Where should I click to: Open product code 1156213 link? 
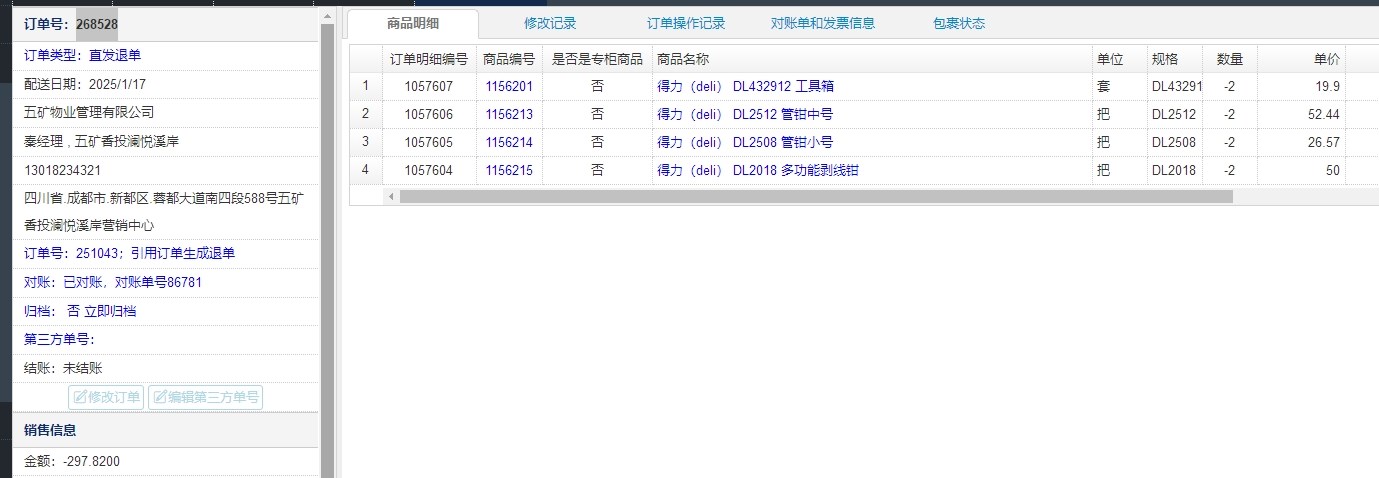pyautogui.click(x=509, y=115)
